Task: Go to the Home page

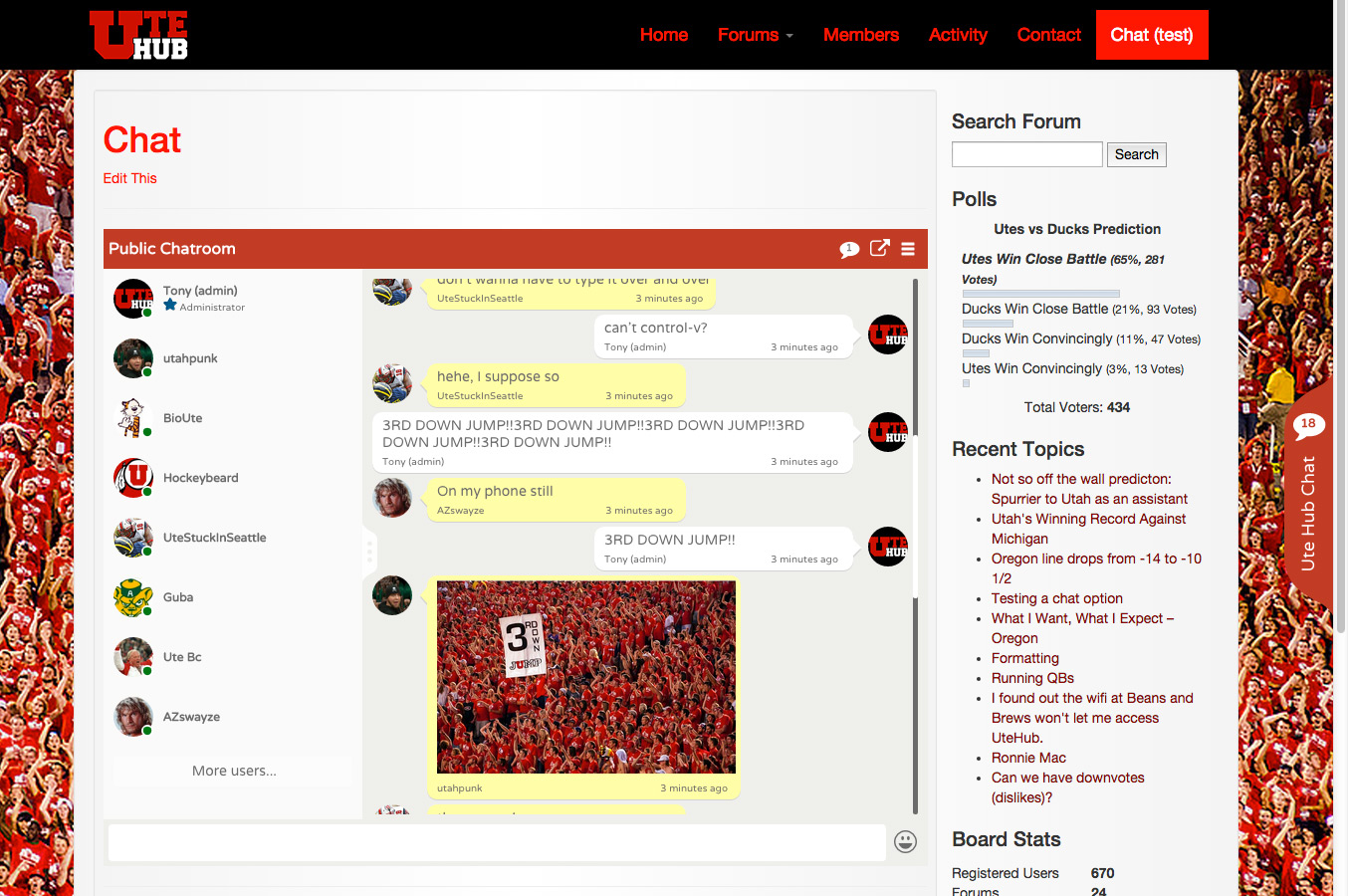Action: pos(664,35)
